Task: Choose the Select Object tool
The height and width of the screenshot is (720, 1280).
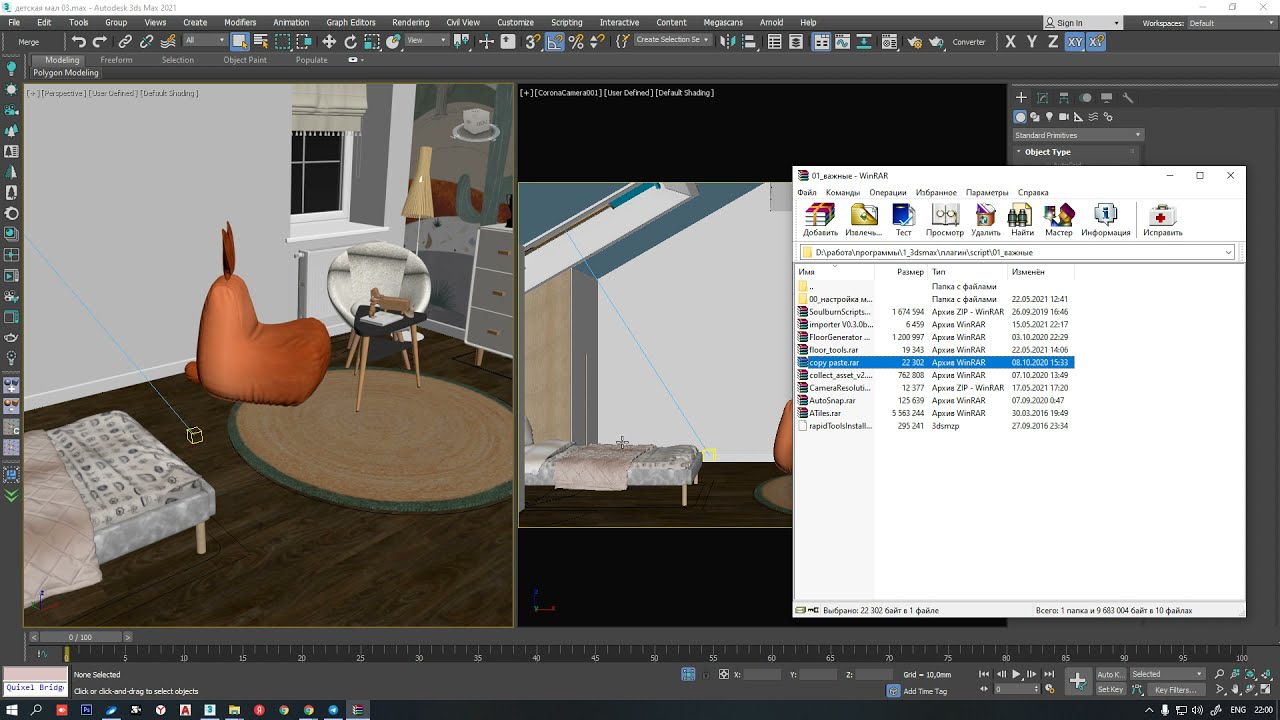Action: pos(240,41)
